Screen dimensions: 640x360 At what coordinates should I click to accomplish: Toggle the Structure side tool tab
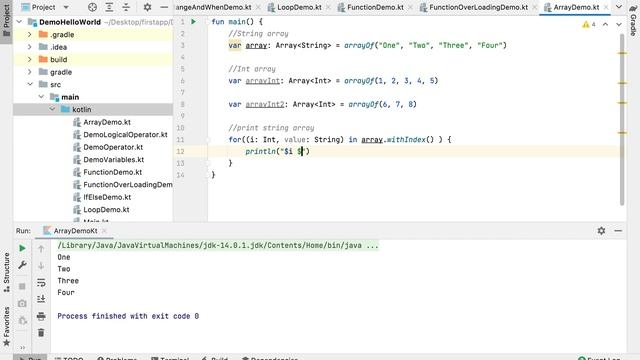[x=7, y=272]
